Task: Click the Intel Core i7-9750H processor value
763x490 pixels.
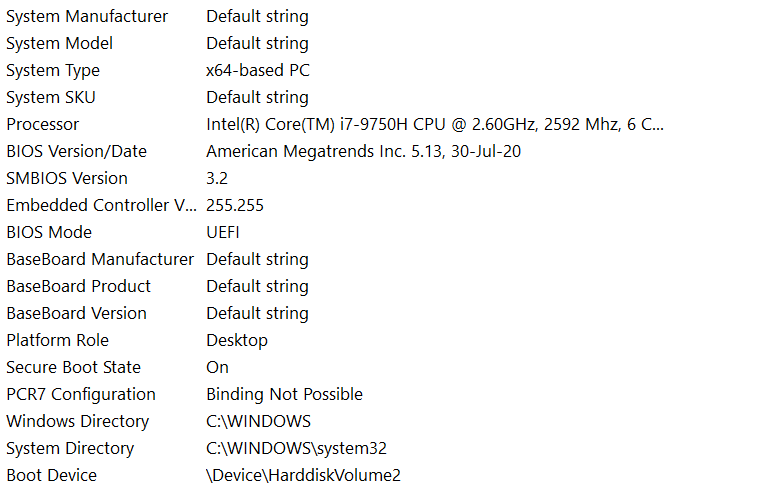Action: 434,124
